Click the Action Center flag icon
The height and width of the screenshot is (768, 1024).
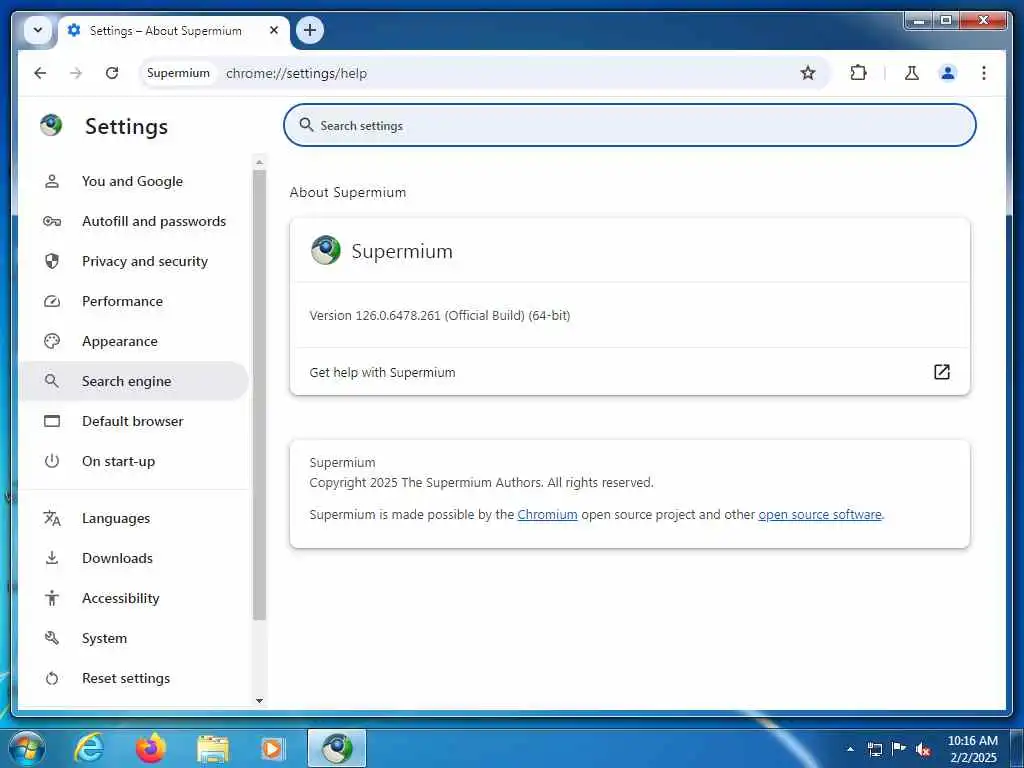click(x=899, y=748)
